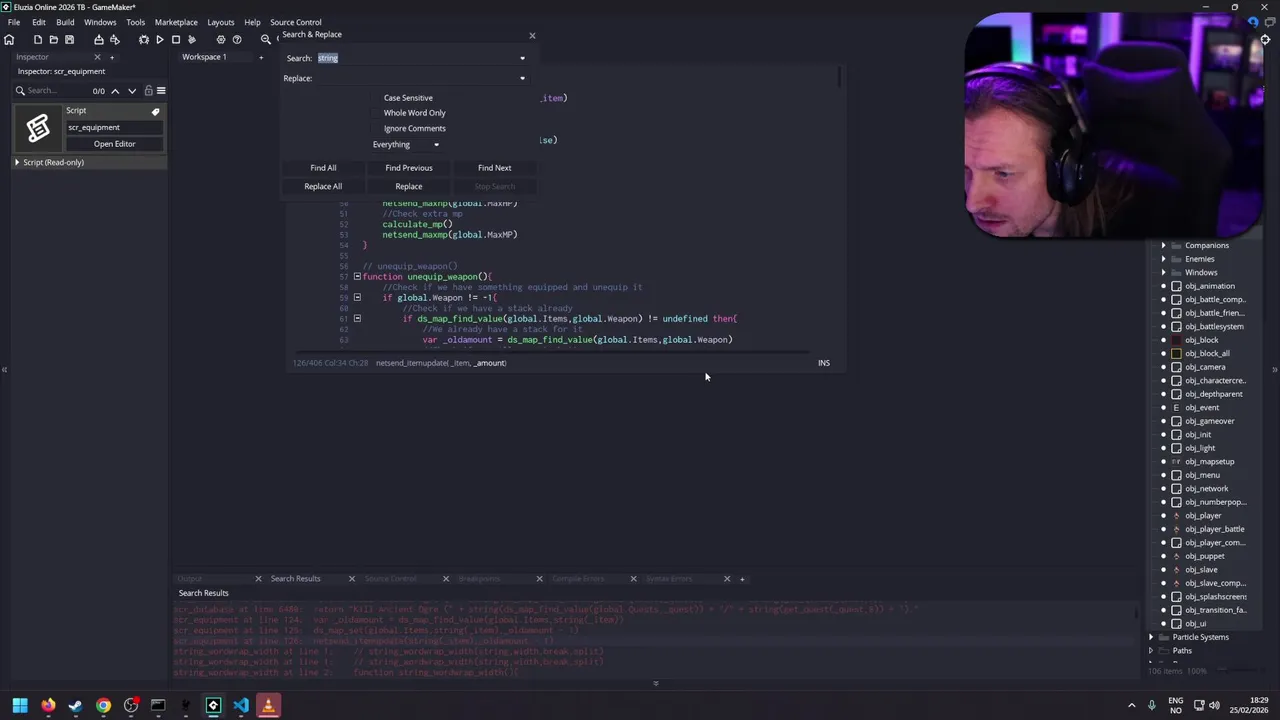Open the Build menu
Viewport: 1280px width, 720px height.
65,22
